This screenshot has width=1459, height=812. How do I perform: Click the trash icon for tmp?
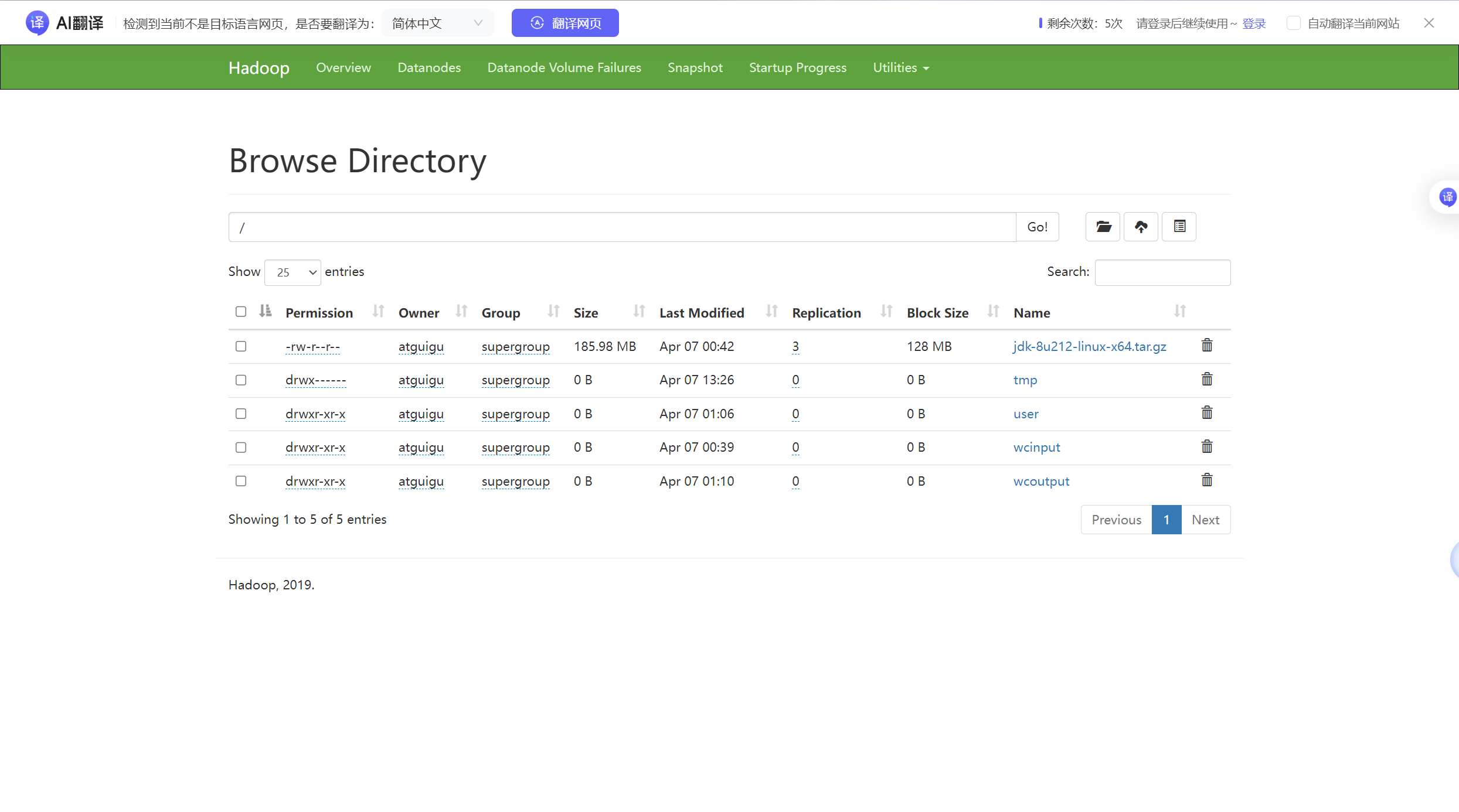click(1207, 380)
